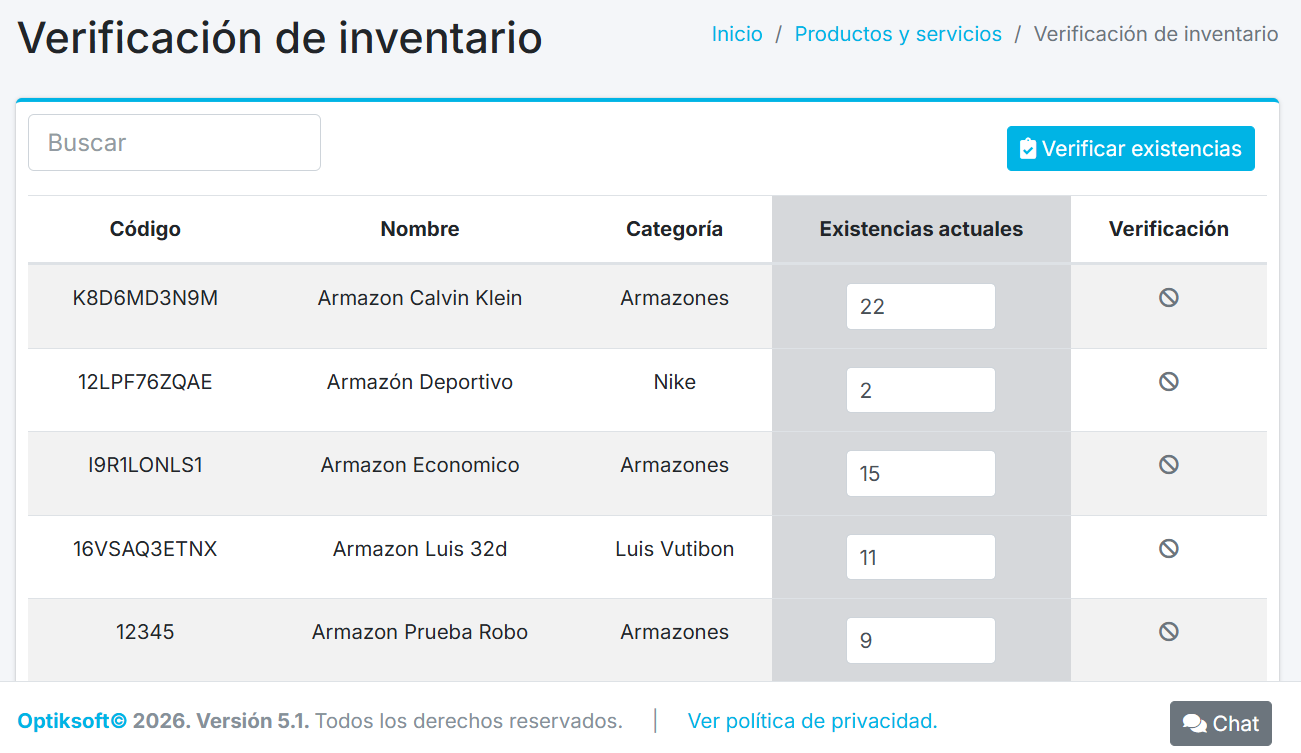Image resolution: width=1301 pixels, height=753 pixels.
Task: Open Productos y servicios breadcrumb link
Action: click(x=898, y=34)
